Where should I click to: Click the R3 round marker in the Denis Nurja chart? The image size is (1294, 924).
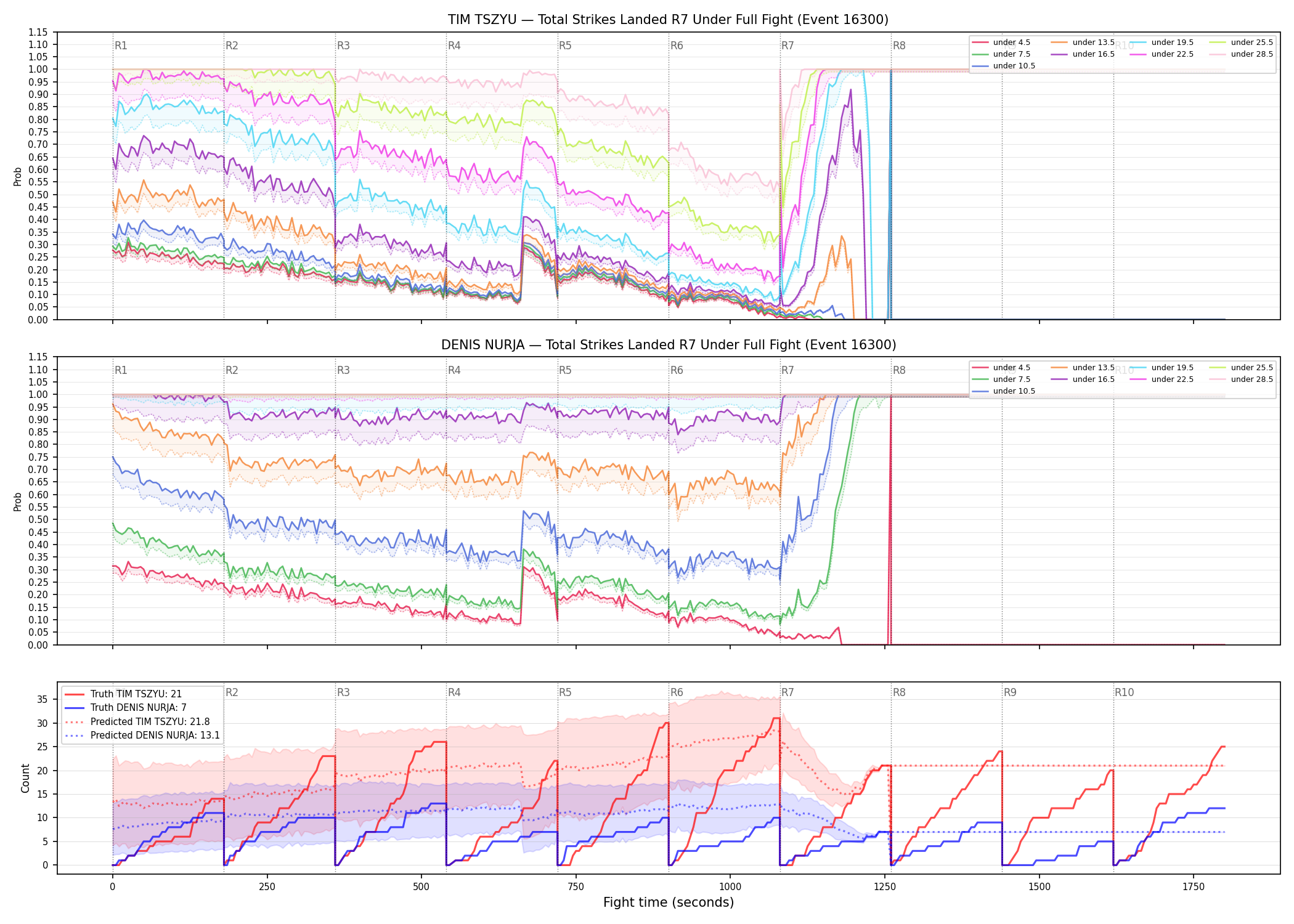[343, 370]
